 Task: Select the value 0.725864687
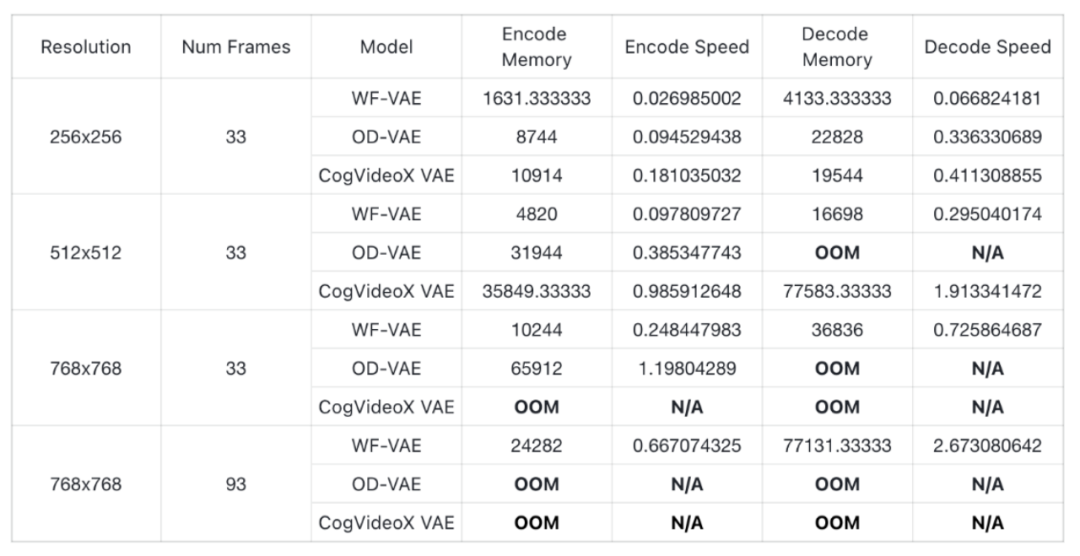987,330
